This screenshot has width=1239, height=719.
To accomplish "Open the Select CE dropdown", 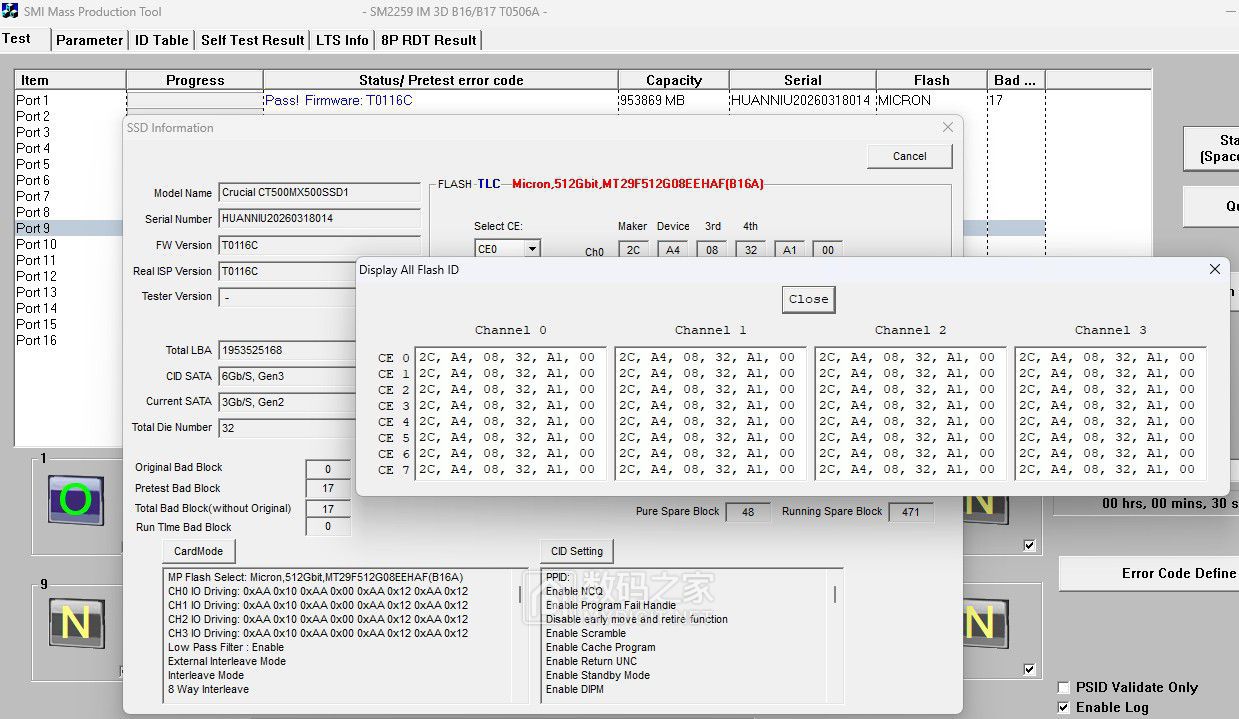I will [531, 249].
